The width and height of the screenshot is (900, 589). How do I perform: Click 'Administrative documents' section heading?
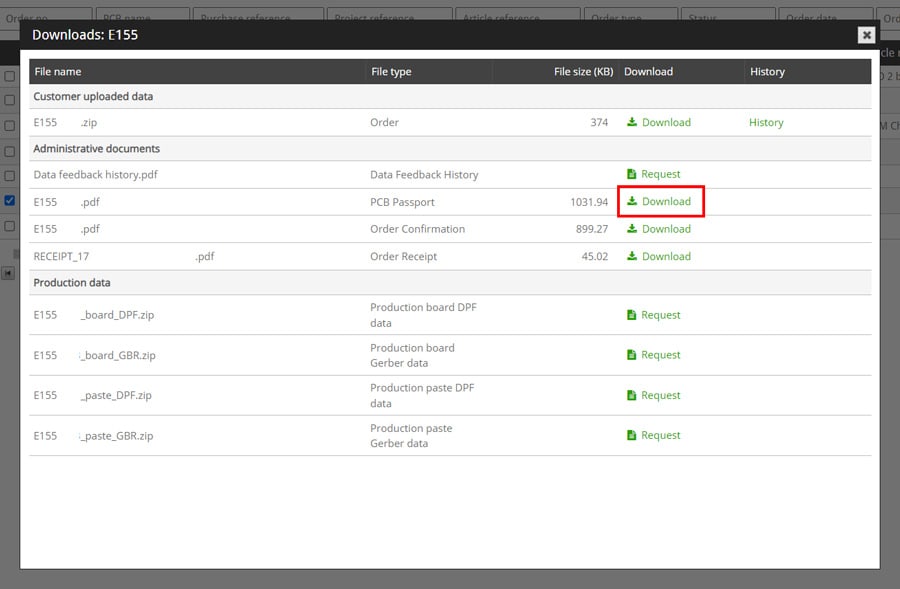[x=96, y=149]
